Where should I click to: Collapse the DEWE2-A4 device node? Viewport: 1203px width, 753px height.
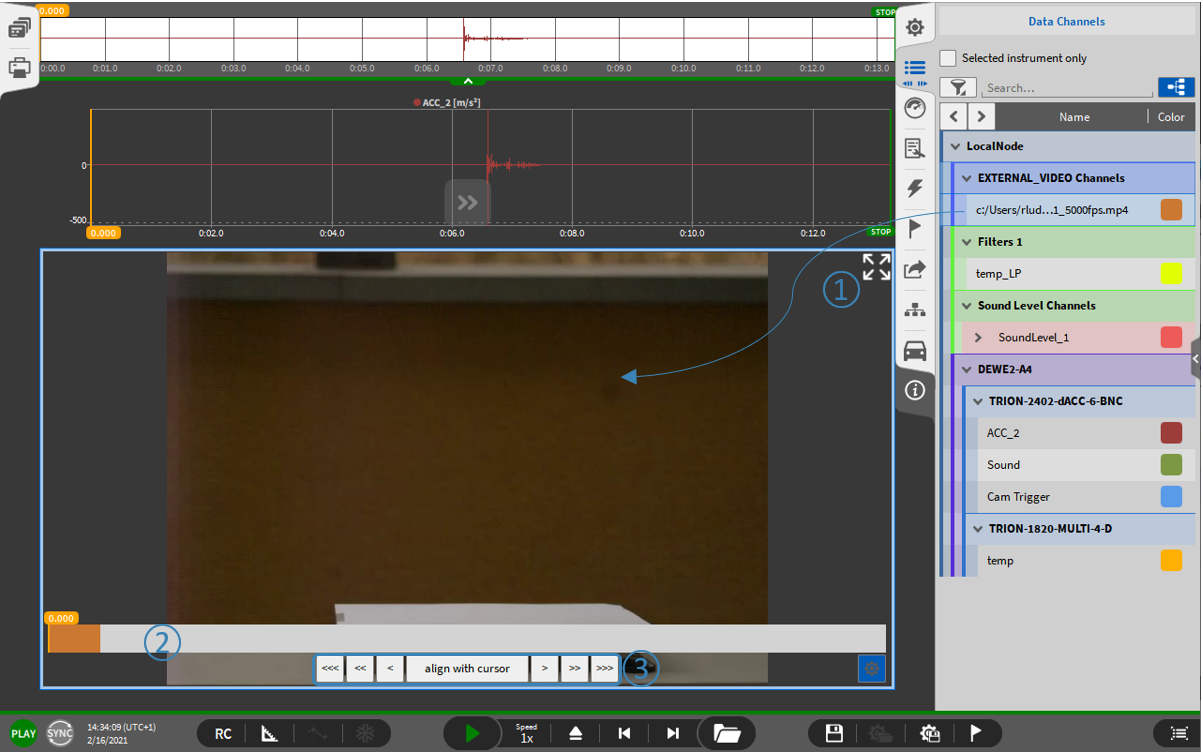pos(967,370)
